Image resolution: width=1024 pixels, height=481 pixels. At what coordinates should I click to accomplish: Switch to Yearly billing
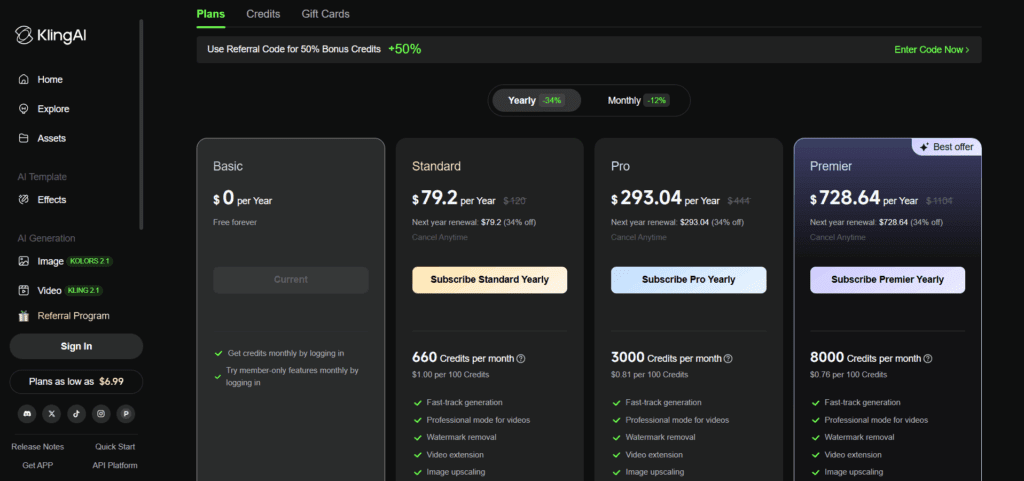coord(536,101)
